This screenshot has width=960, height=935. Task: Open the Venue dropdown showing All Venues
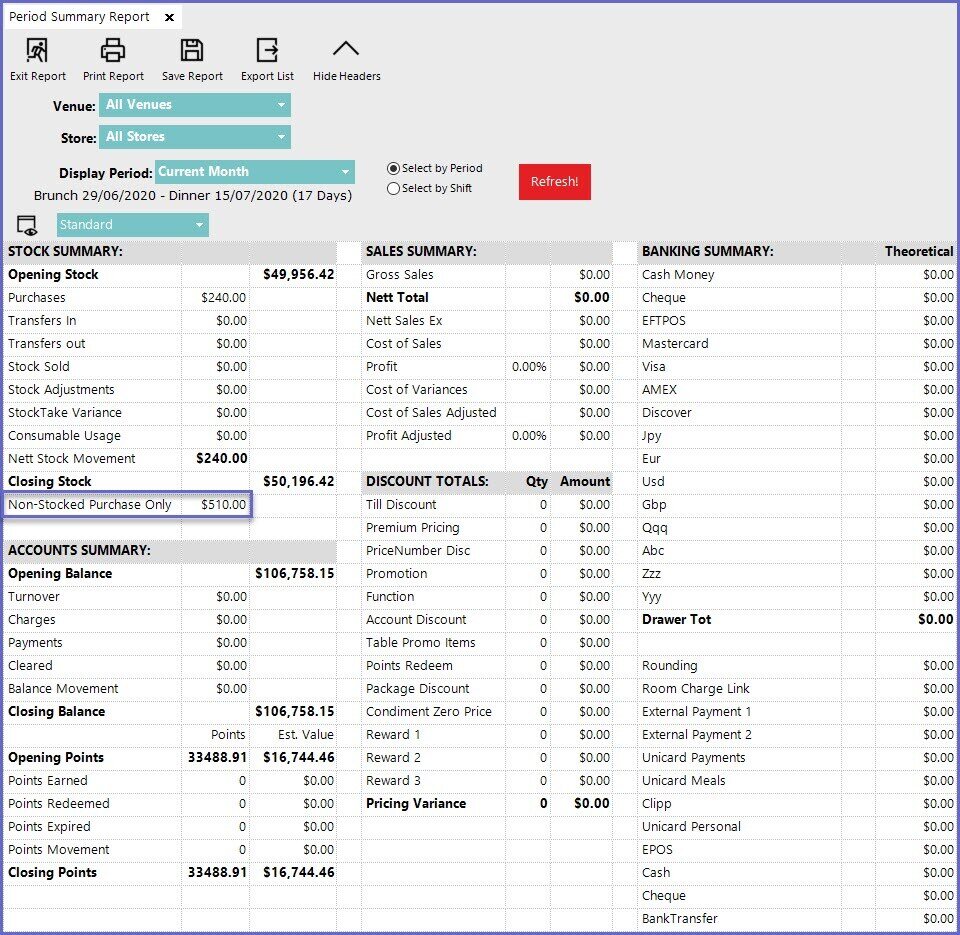(194, 105)
